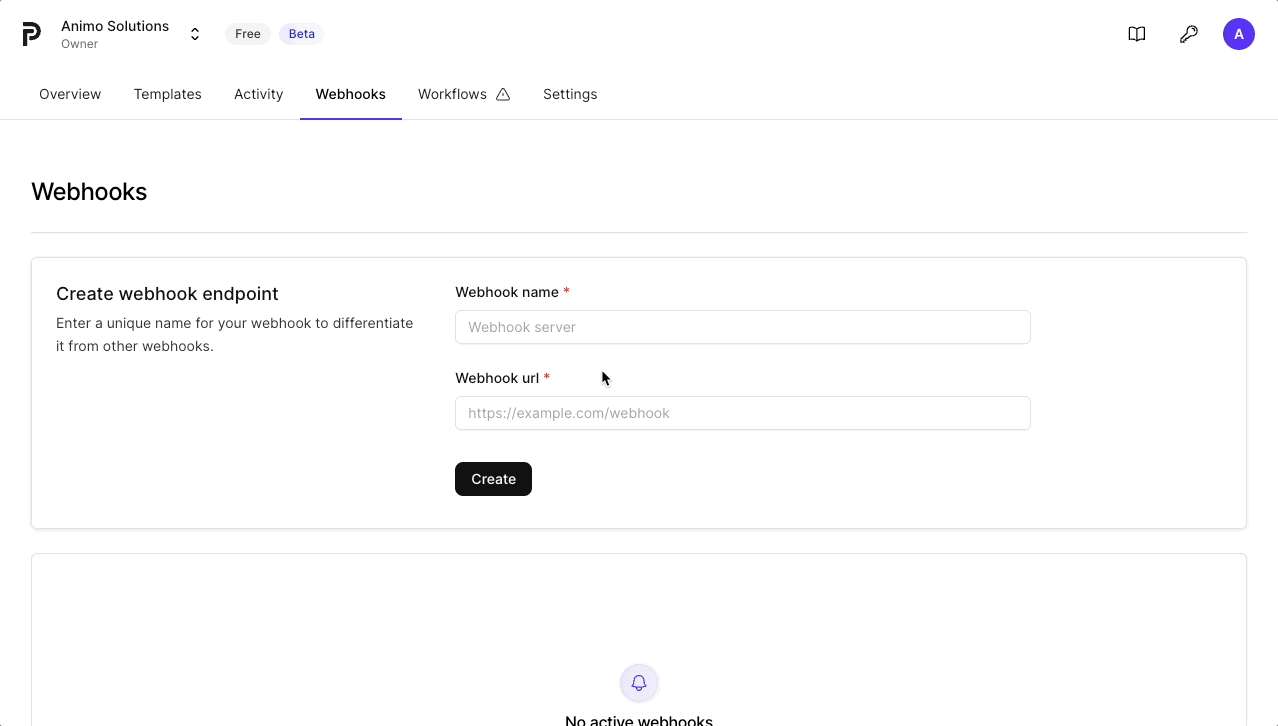Click the Free plan badge

(x=247, y=33)
